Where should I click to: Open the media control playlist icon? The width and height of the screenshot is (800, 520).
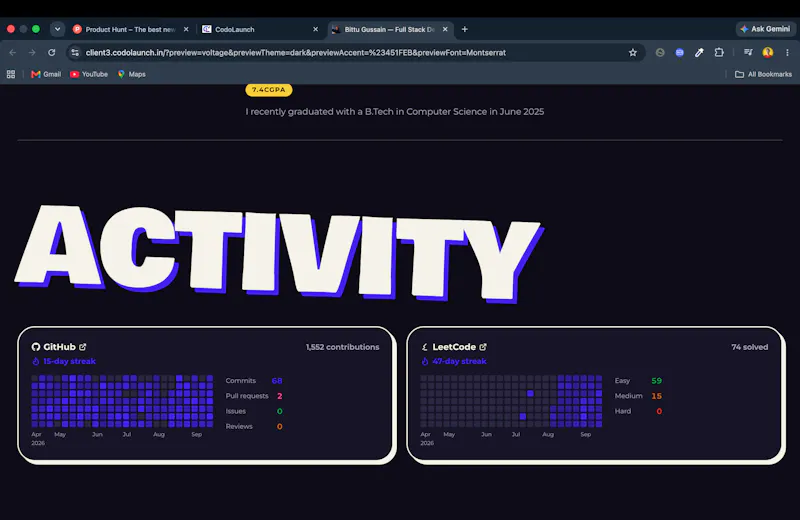click(x=748, y=52)
